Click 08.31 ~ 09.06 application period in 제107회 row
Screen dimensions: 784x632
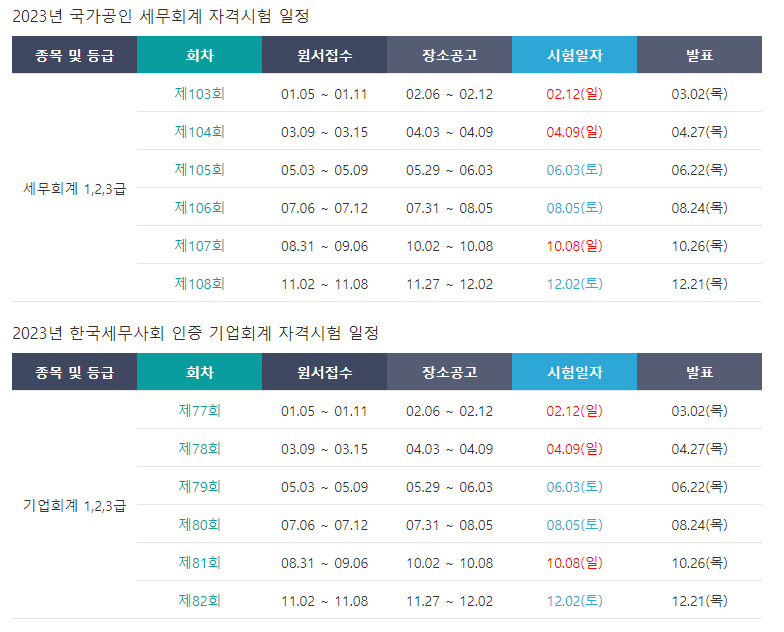tap(324, 246)
